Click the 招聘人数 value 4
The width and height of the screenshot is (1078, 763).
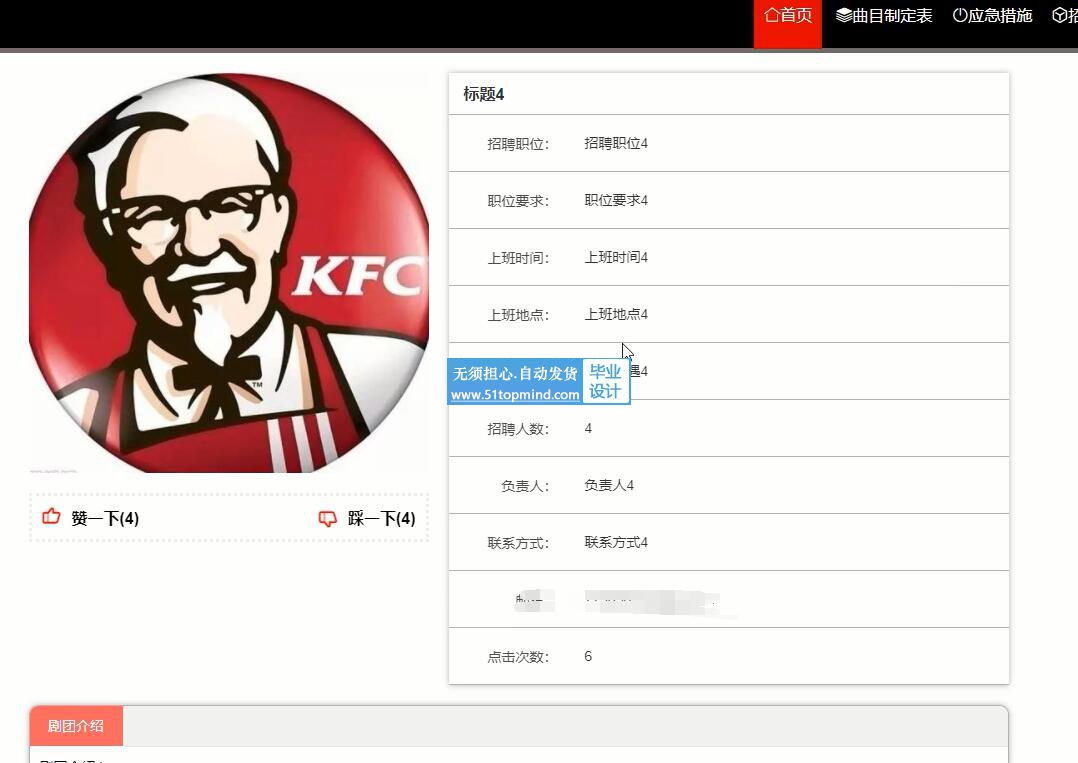tap(588, 428)
